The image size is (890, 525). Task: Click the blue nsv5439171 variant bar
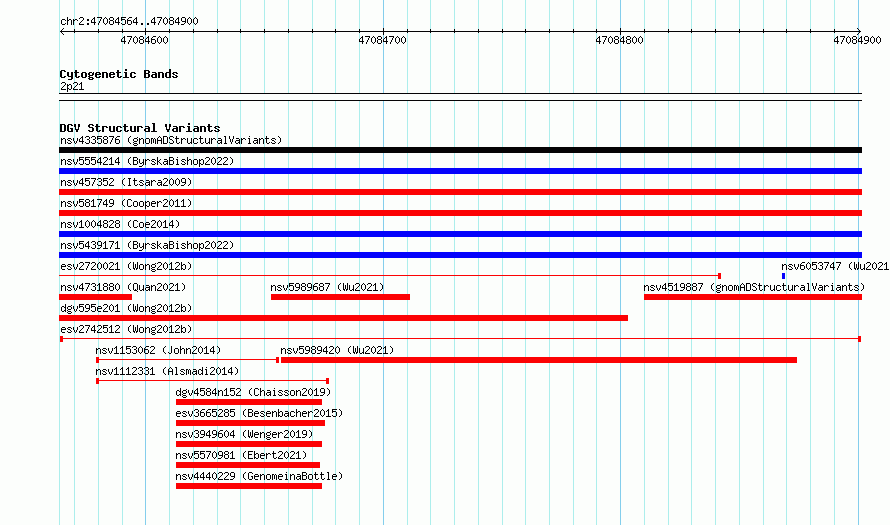tap(460, 255)
